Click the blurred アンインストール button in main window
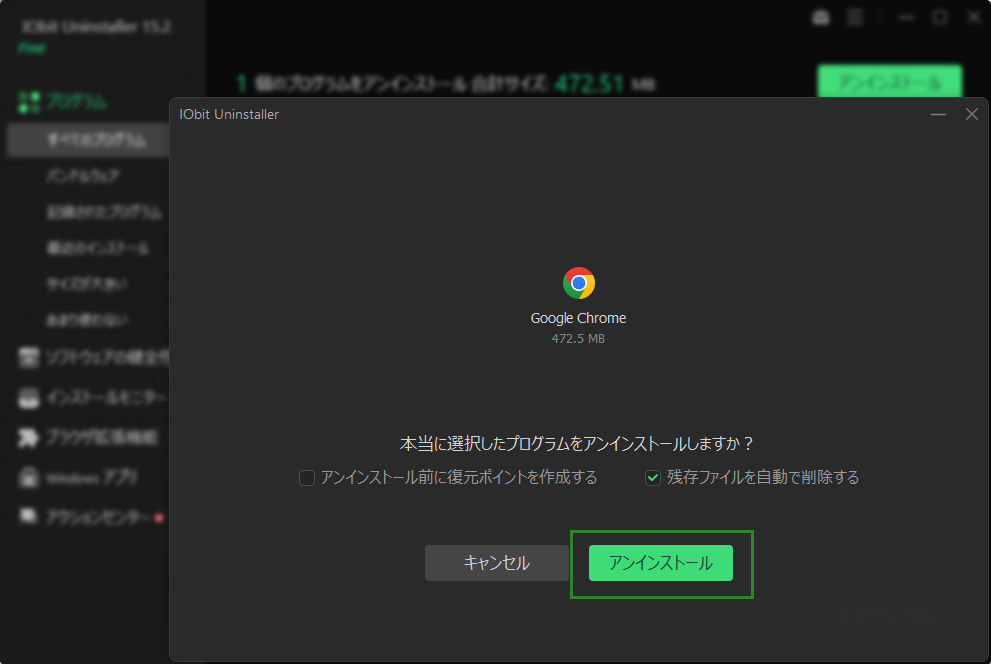The height and width of the screenshot is (664, 991). (x=890, y=83)
